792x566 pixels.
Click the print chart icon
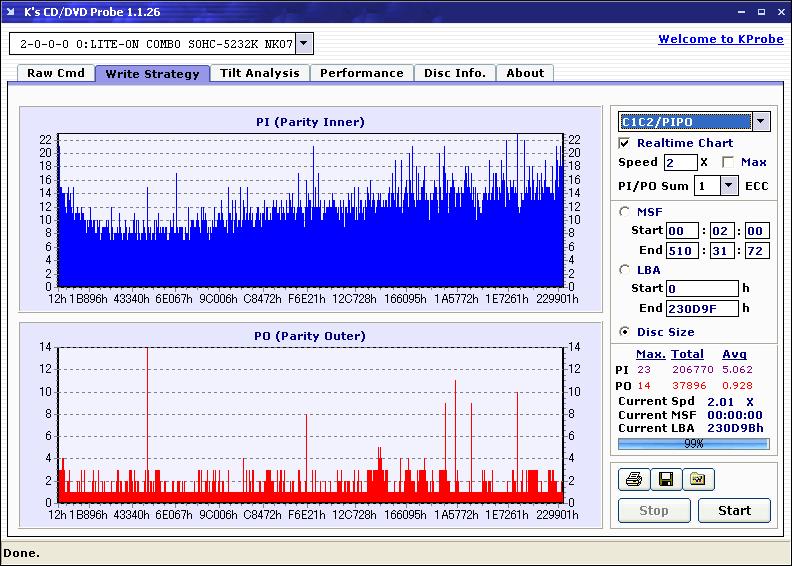tap(633, 480)
